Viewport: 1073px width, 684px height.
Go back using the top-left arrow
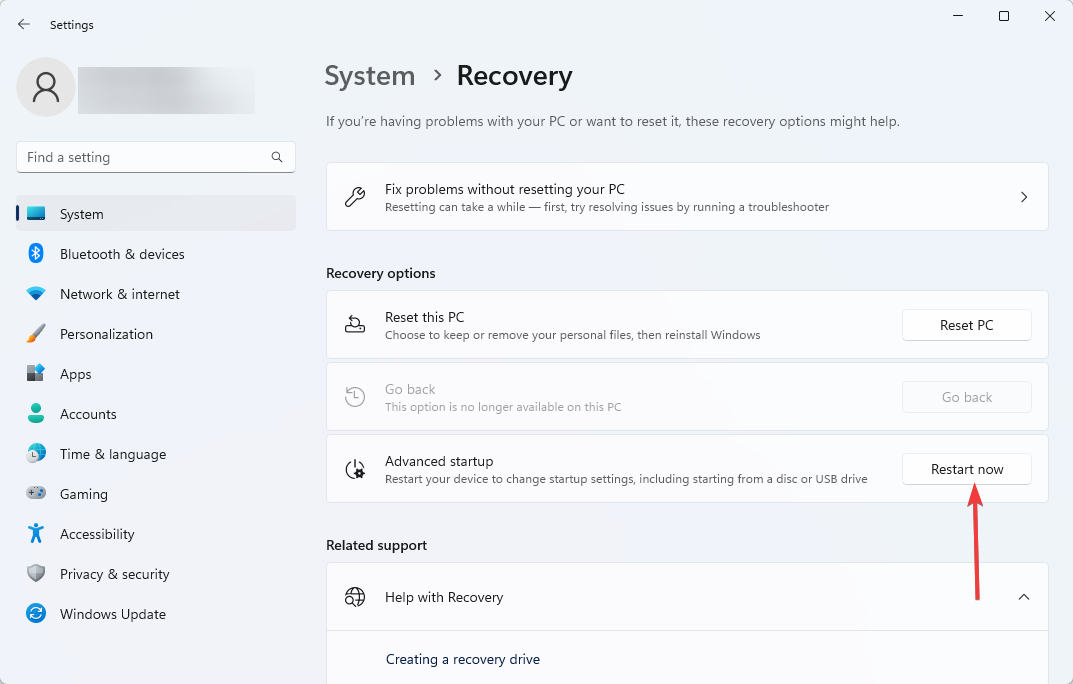24,25
